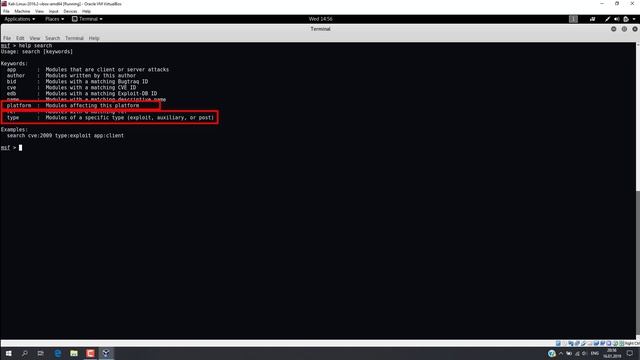Close the Terminal window

635,29
